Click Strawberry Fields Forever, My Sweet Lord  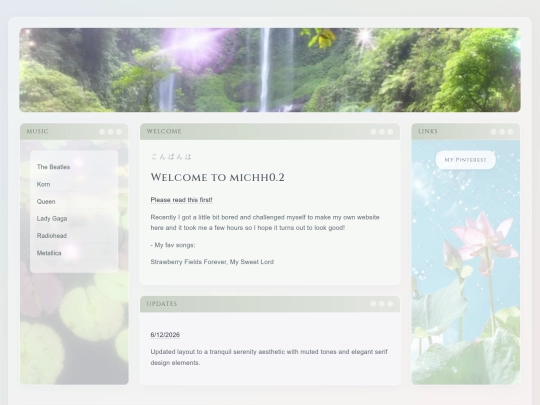pos(212,262)
